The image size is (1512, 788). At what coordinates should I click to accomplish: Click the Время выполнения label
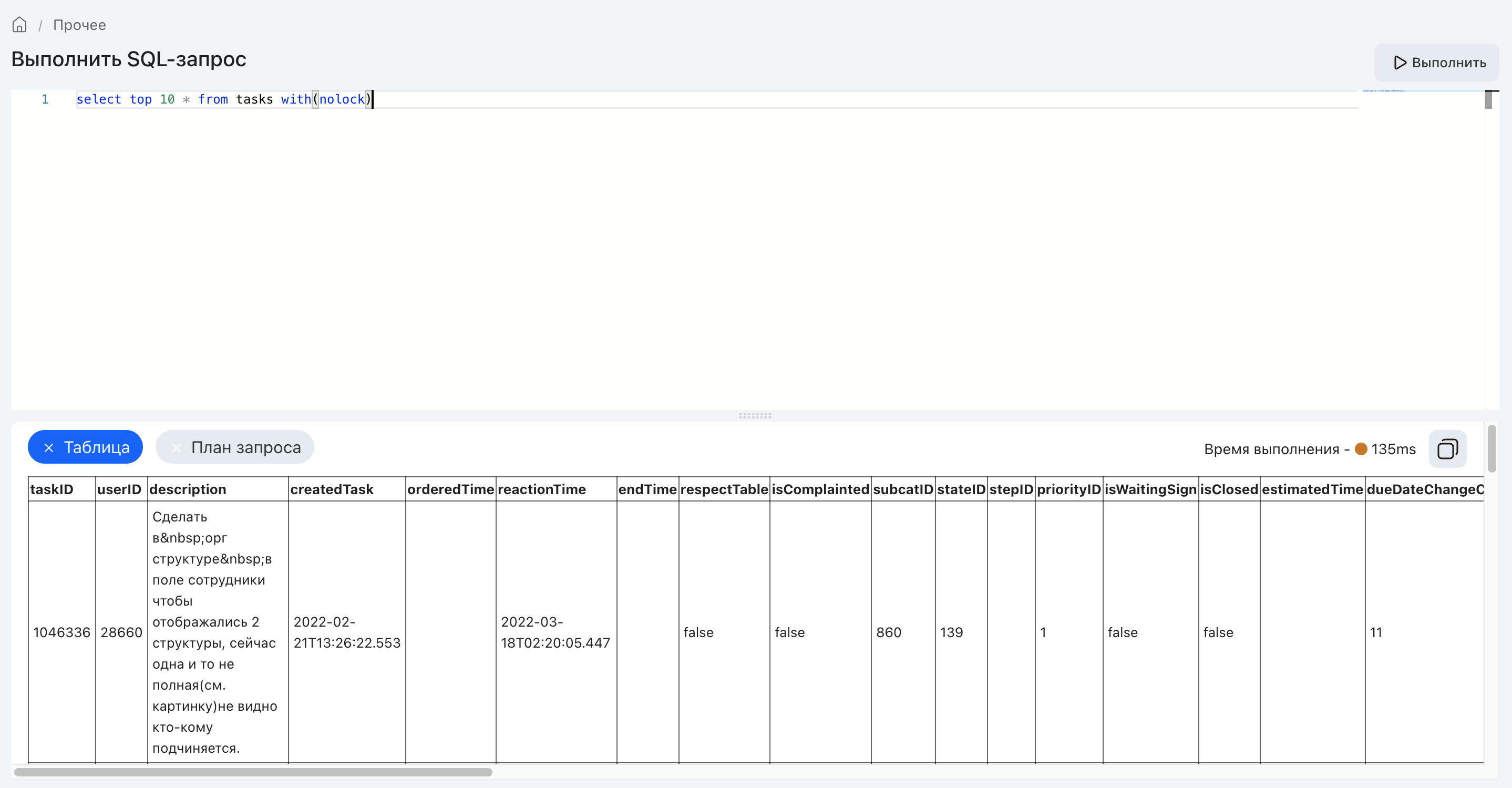[x=1271, y=449]
